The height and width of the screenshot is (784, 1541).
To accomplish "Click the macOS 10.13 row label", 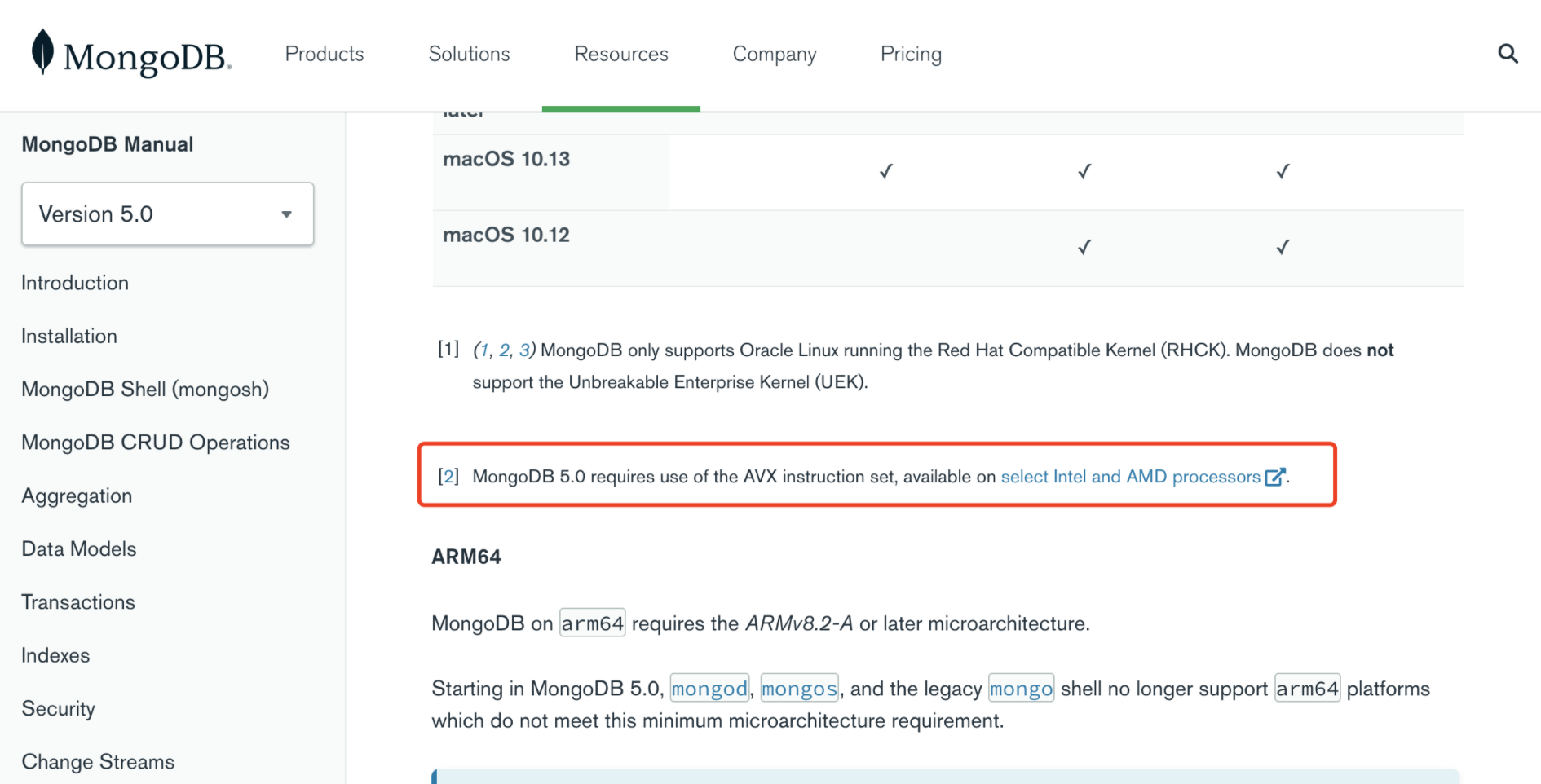I will (x=506, y=159).
